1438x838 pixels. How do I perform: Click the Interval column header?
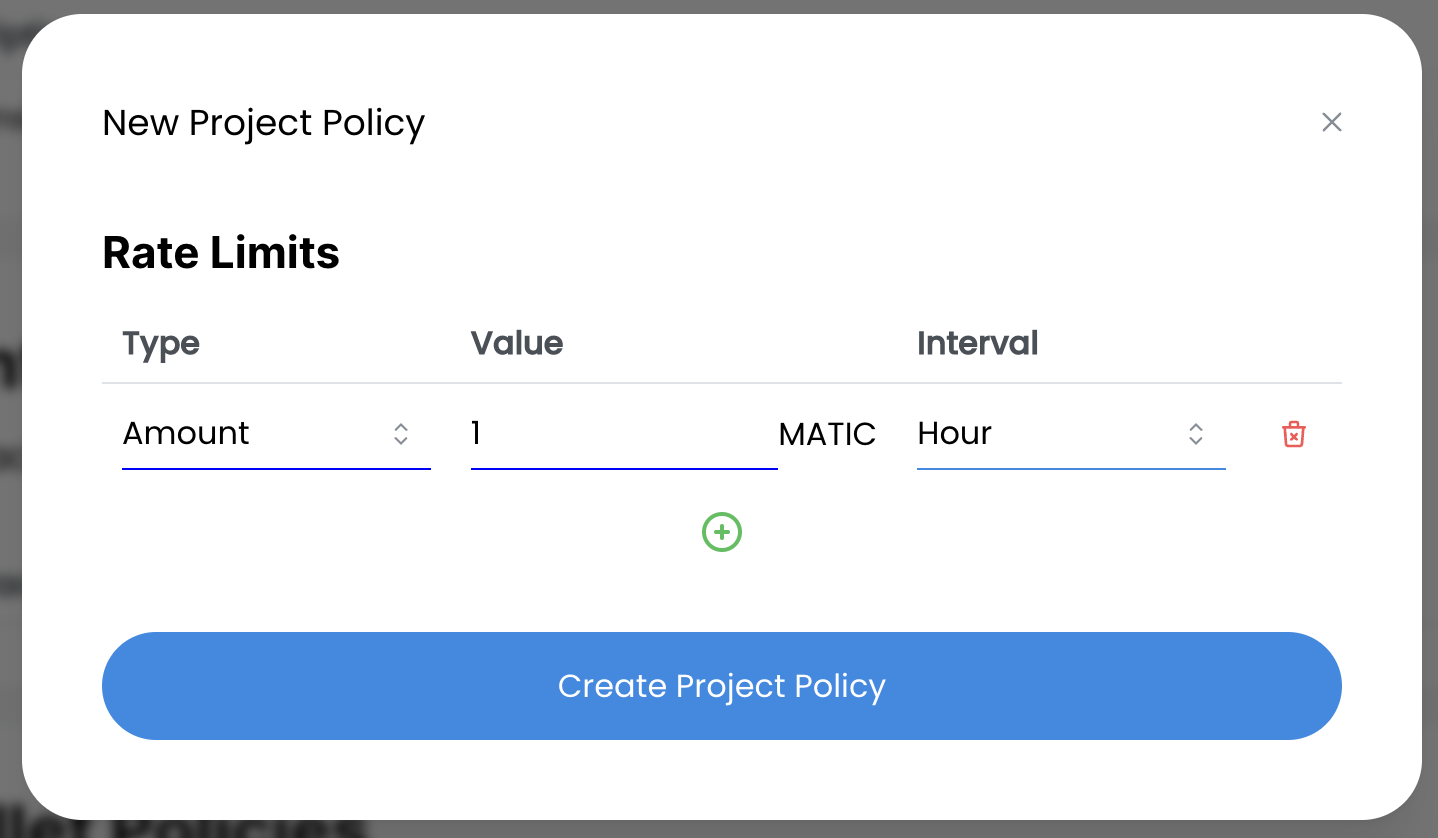coord(977,344)
